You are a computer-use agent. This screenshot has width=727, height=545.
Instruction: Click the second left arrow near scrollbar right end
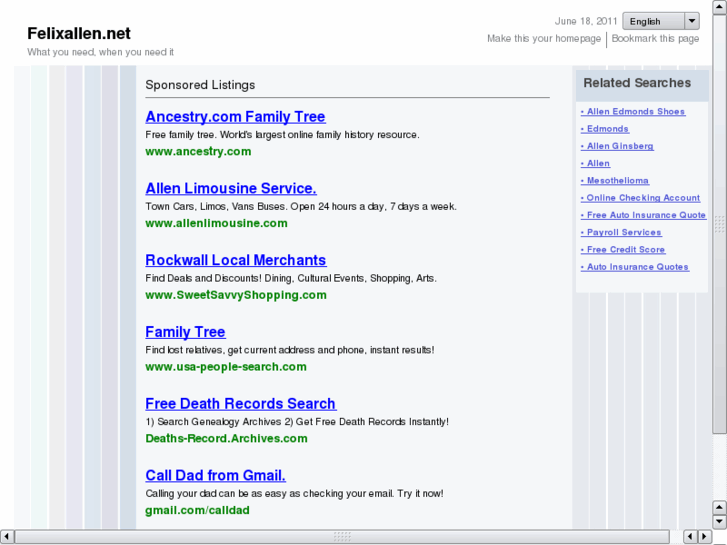690,537
